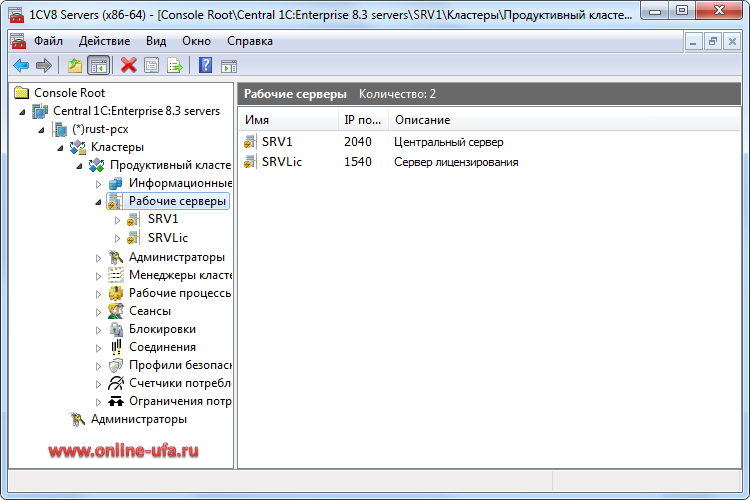Click the port value 1540
Image resolution: width=750 pixels, height=500 pixels.
tap(358, 162)
